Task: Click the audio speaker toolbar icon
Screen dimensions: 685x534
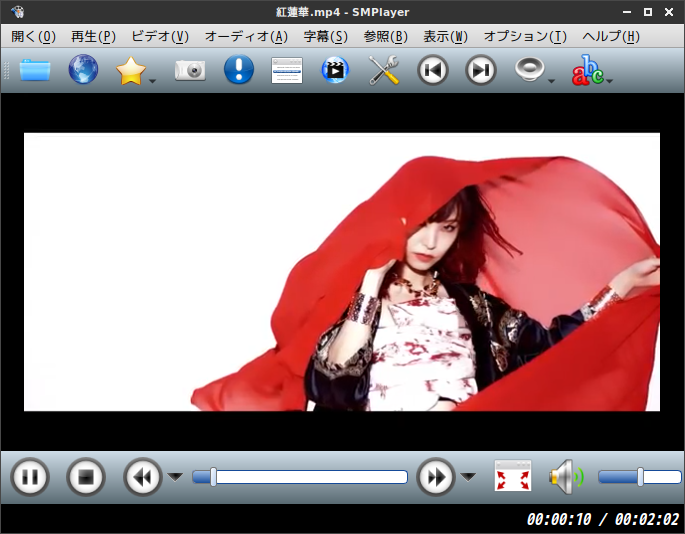Action: (x=529, y=69)
